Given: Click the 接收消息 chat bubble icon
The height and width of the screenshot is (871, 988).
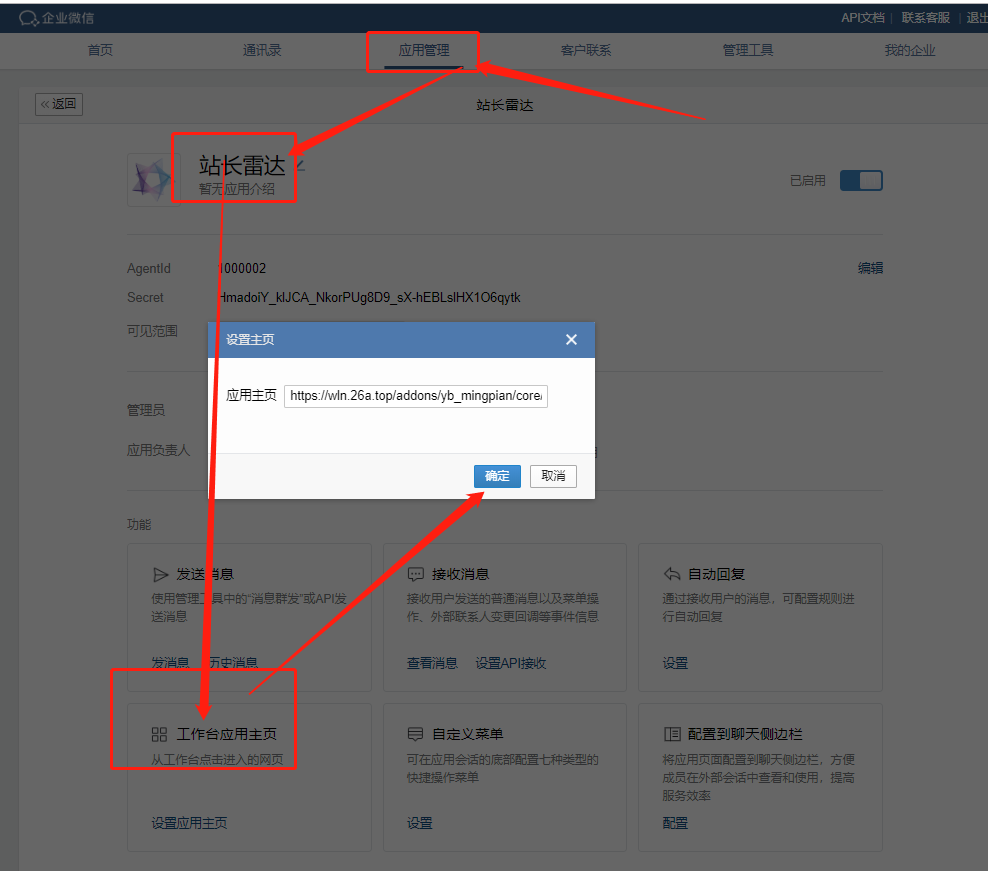Looking at the screenshot, I should coord(416,574).
